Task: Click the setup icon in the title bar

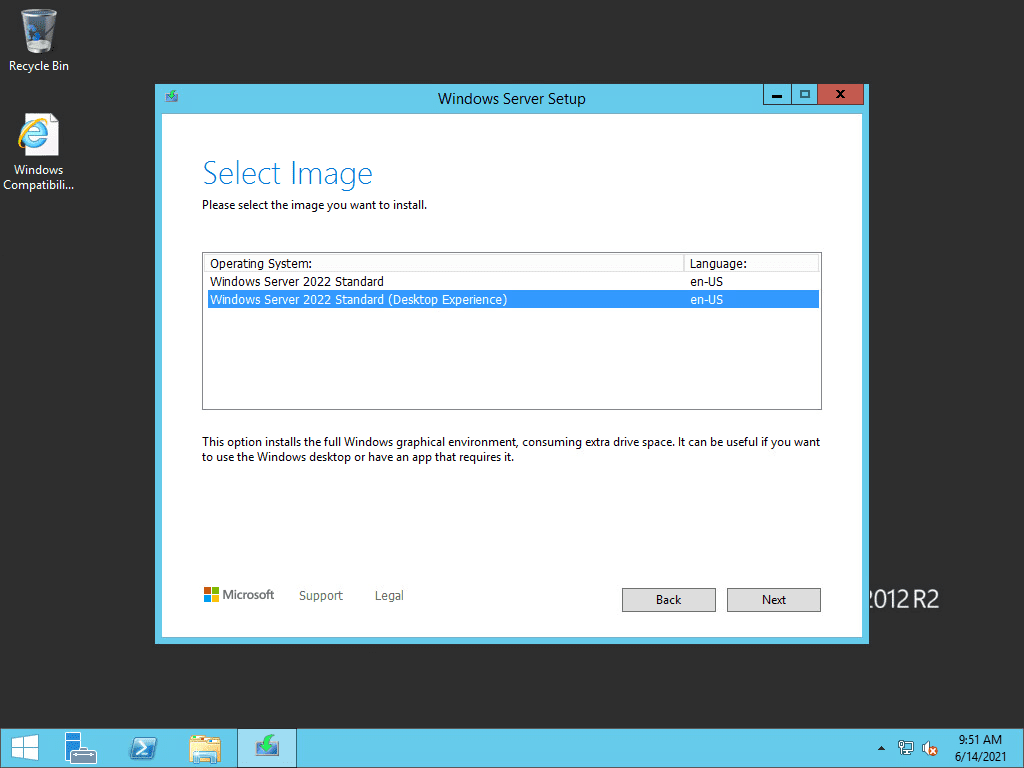Action: (171, 97)
